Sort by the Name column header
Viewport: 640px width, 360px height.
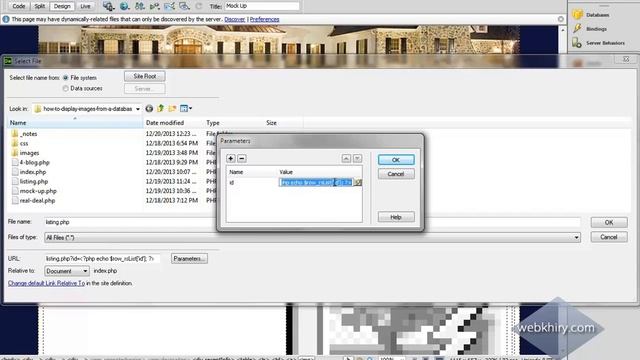(75, 122)
